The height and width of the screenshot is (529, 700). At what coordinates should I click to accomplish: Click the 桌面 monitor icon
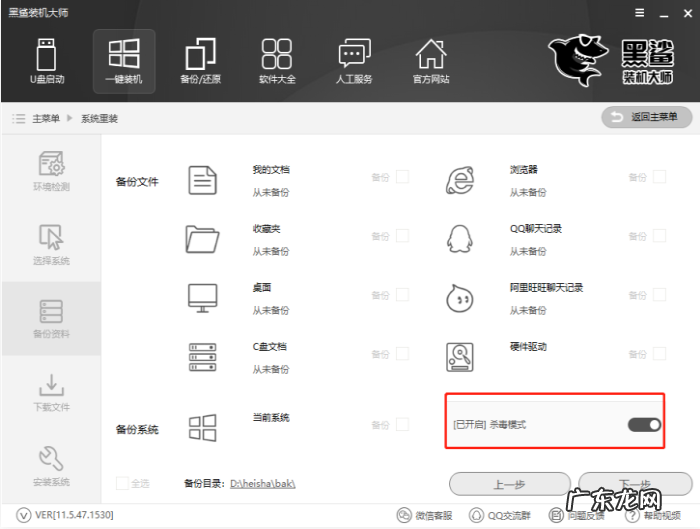click(202, 298)
